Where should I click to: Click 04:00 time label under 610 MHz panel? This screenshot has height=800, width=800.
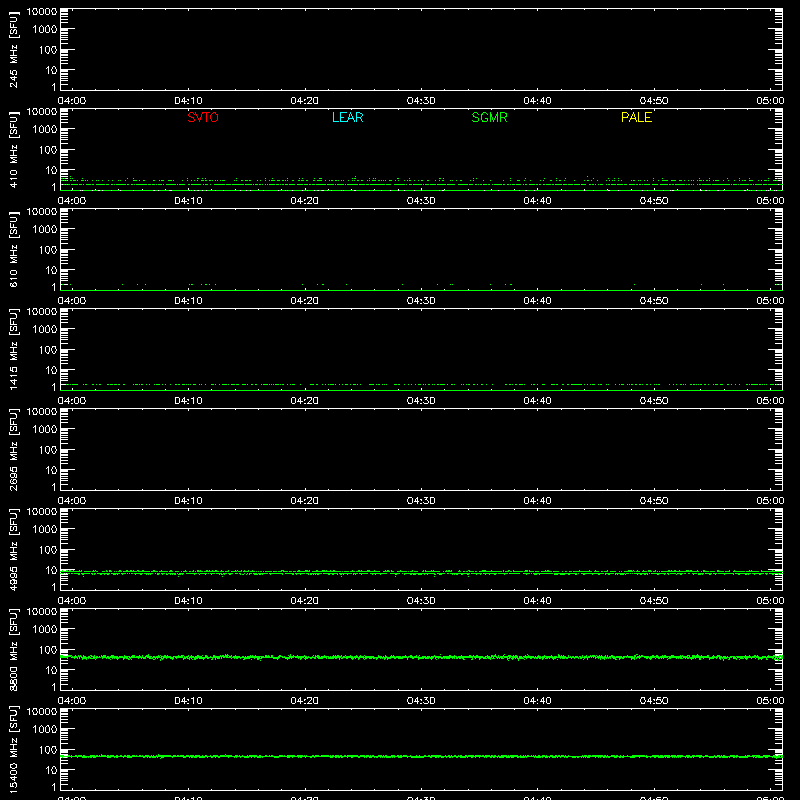(x=72, y=301)
